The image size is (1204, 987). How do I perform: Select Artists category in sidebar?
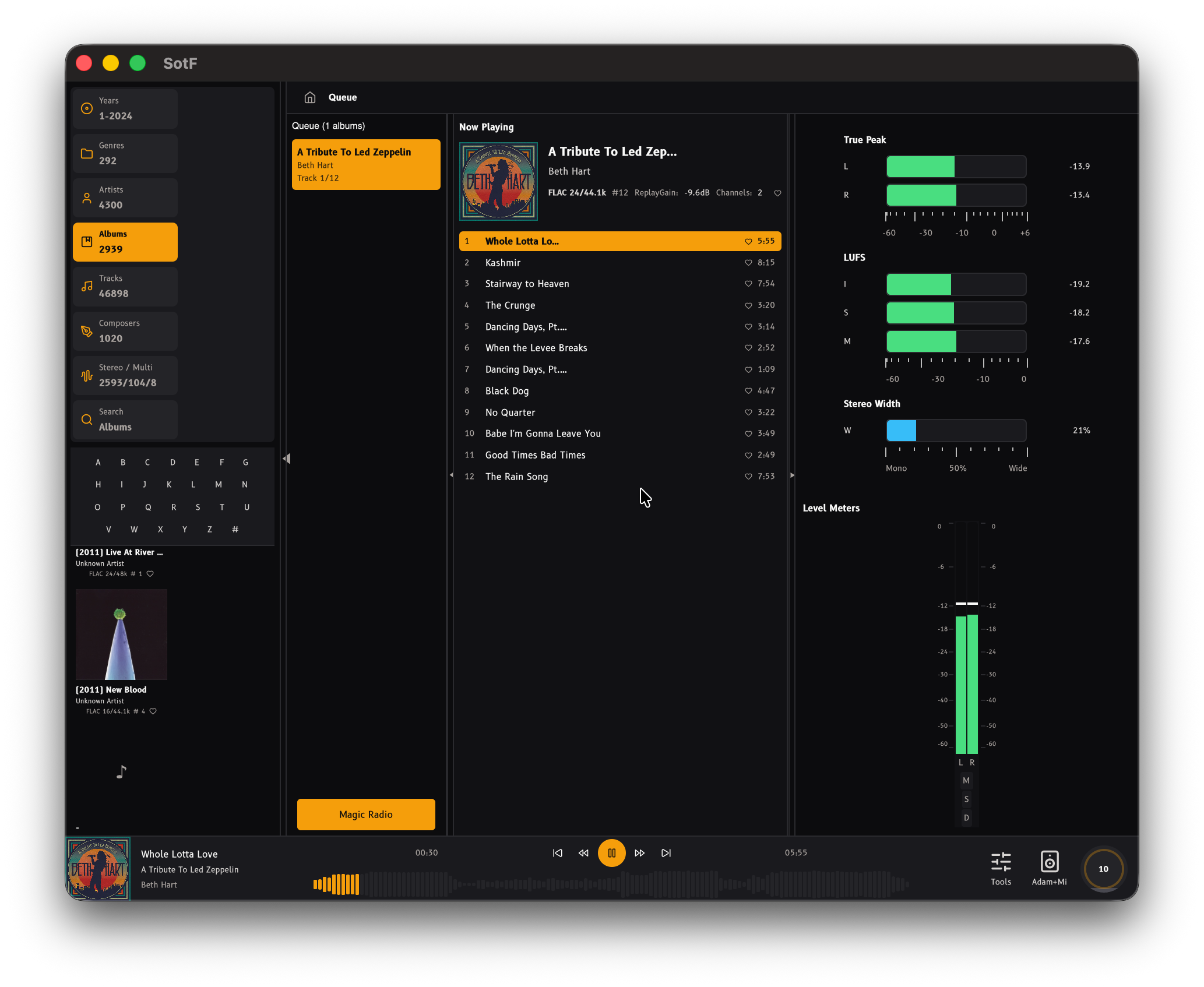125,198
